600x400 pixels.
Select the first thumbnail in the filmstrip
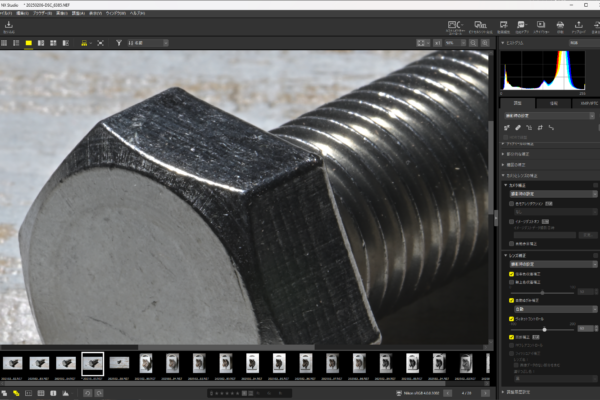click(14, 362)
